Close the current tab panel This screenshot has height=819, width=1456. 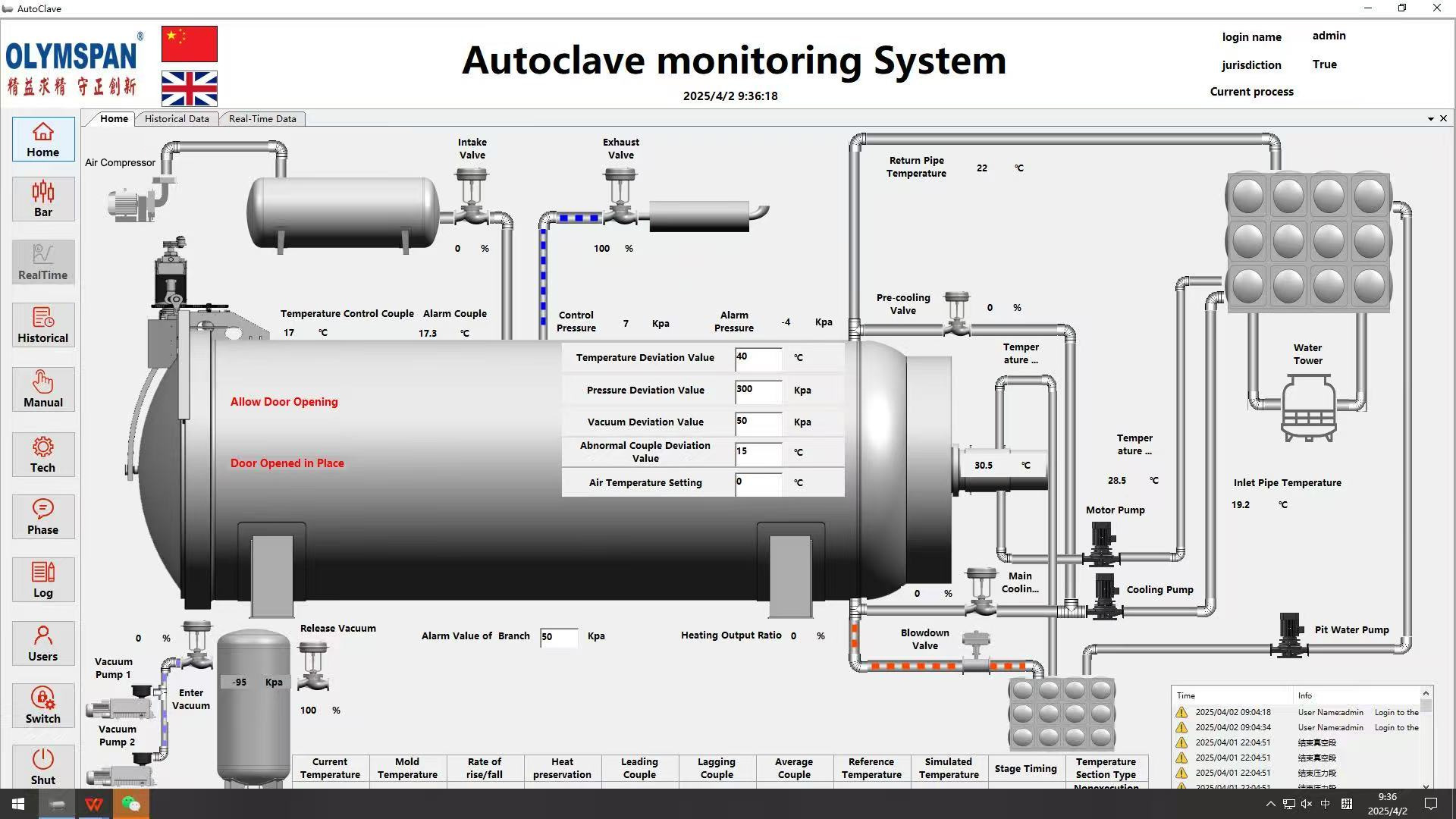tap(1444, 119)
